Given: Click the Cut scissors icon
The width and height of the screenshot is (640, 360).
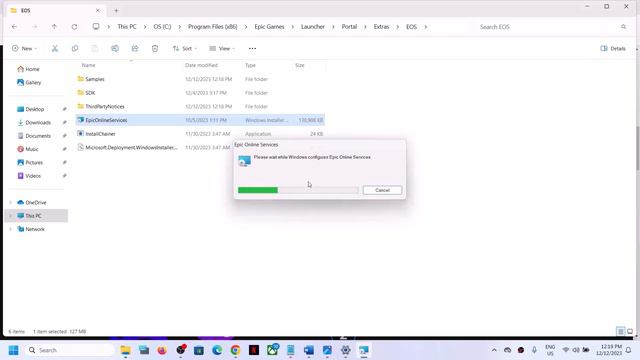Looking at the screenshot, I should tap(55, 49).
